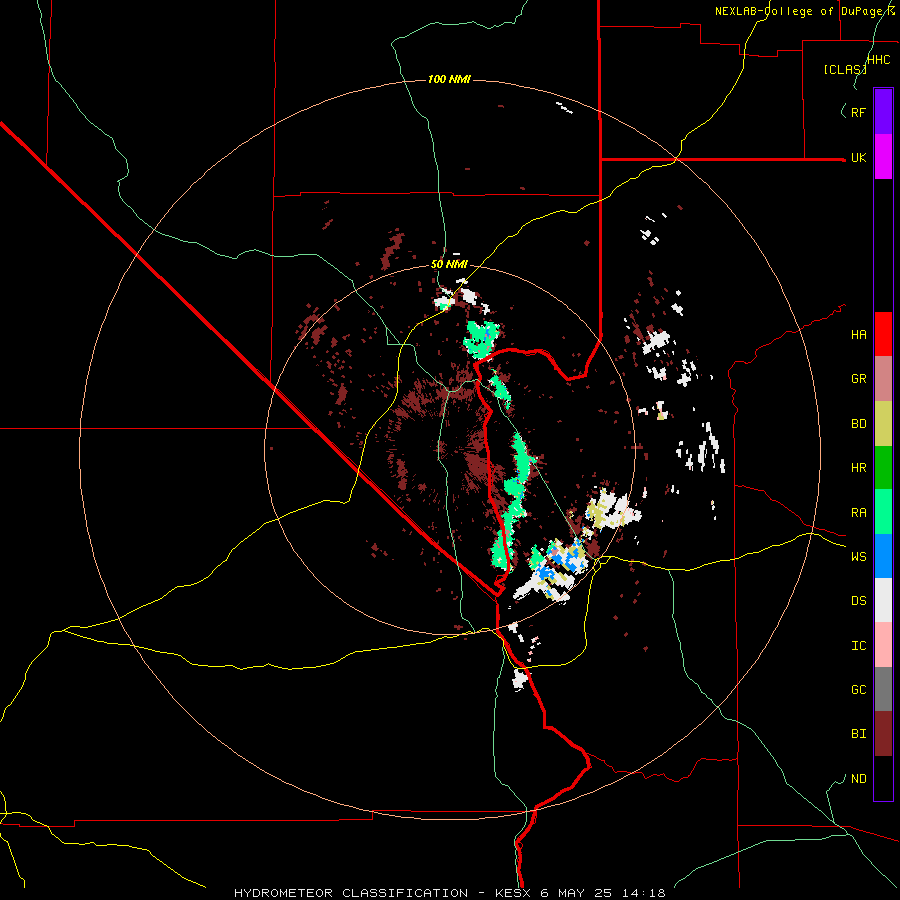Viewport: 900px width, 900px height.
Task: Select the light pink IC ice crystals swatch
Action: (883, 645)
